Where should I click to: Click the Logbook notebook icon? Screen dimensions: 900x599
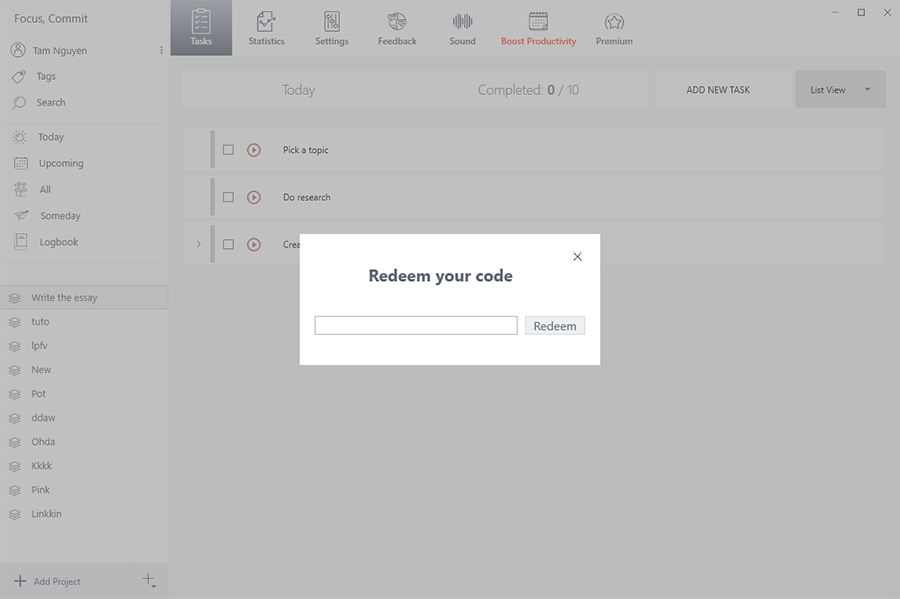tap(21, 242)
